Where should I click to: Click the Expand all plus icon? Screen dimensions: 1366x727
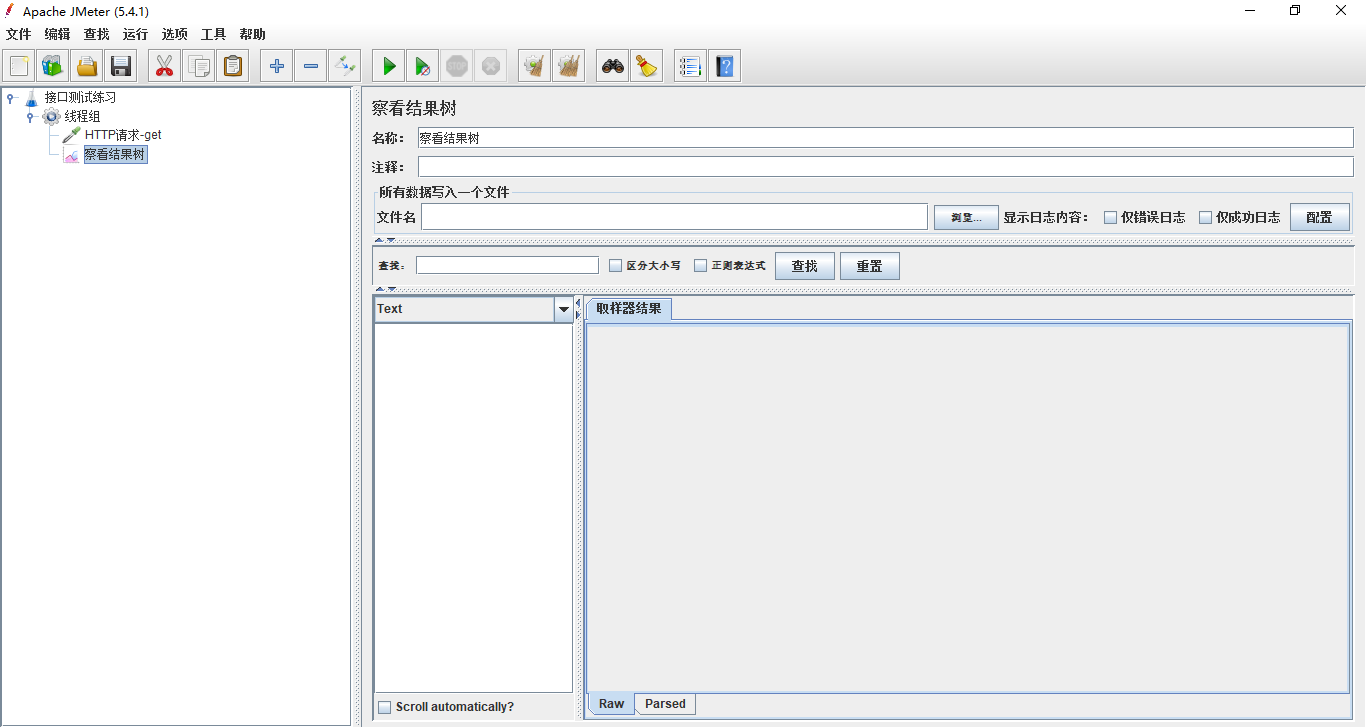277,66
